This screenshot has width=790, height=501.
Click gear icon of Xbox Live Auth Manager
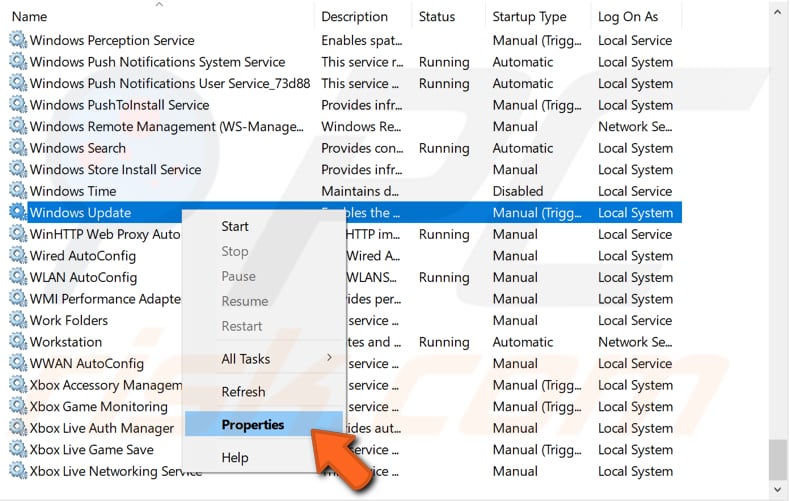pyautogui.click(x=18, y=428)
